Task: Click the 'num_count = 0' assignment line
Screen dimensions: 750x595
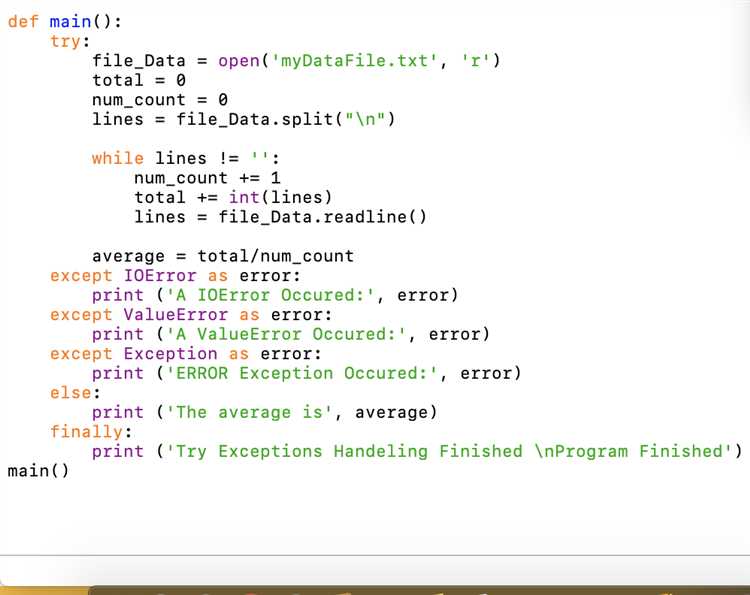Action: click(x=160, y=100)
